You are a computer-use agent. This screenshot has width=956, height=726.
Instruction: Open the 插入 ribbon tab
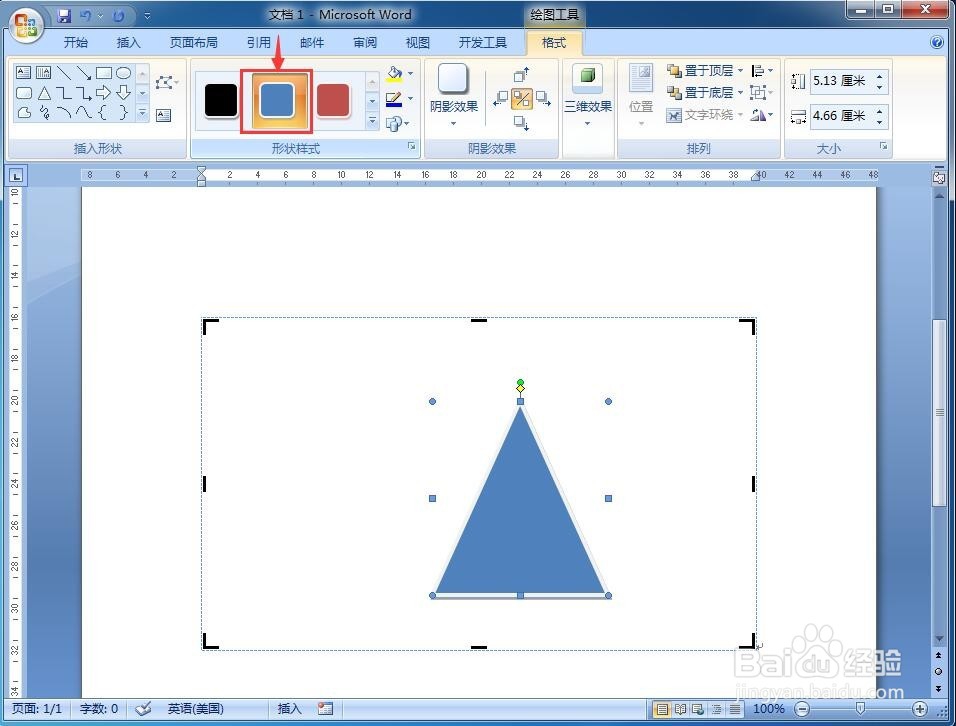(129, 43)
